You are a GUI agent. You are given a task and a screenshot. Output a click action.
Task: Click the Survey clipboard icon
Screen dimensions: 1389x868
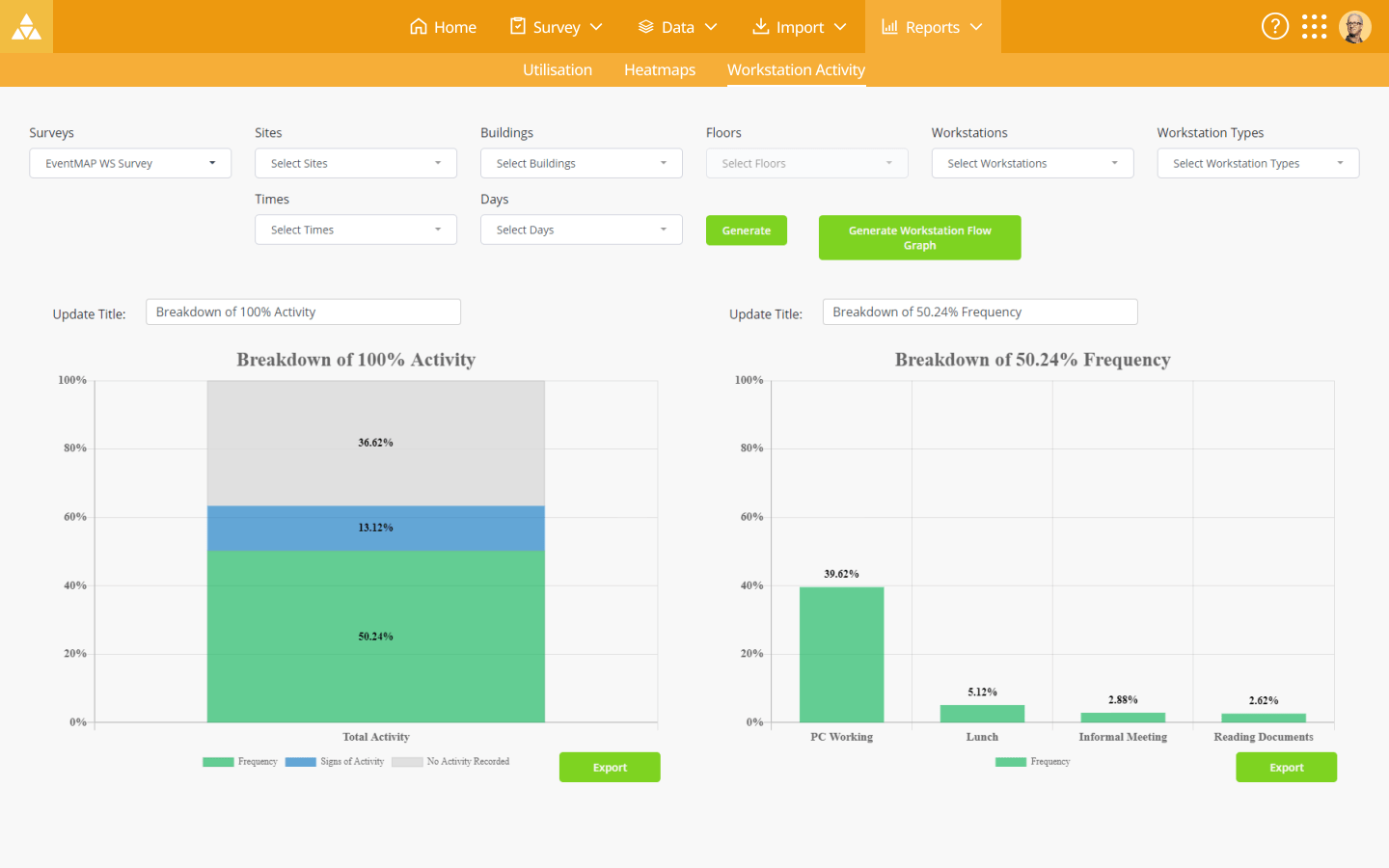[x=518, y=26]
